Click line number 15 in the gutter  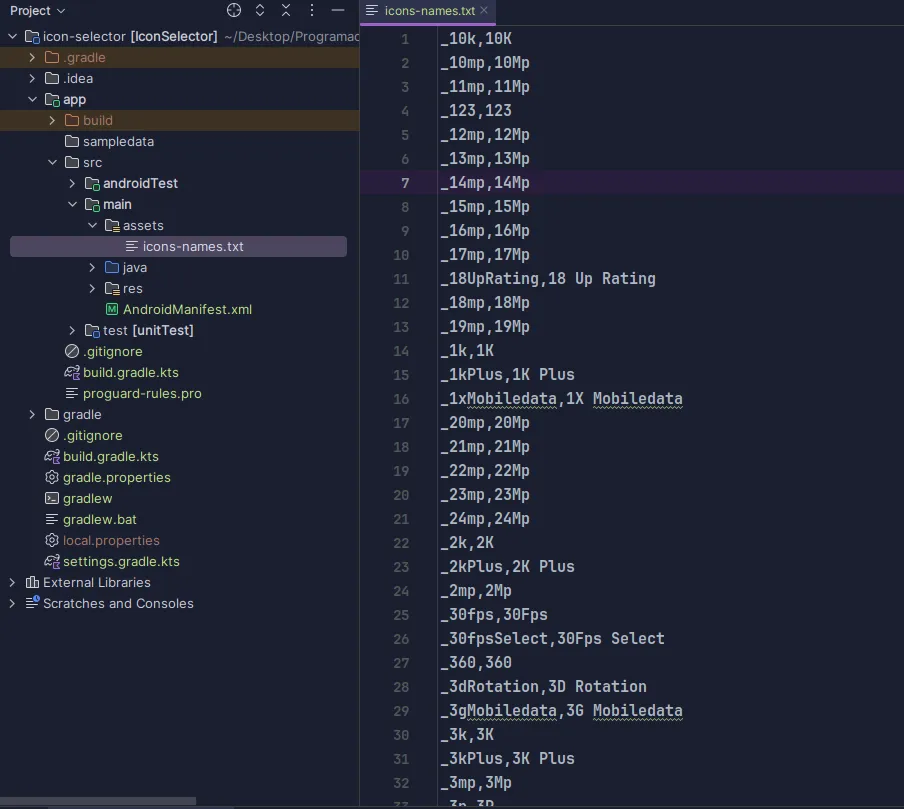click(x=401, y=375)
